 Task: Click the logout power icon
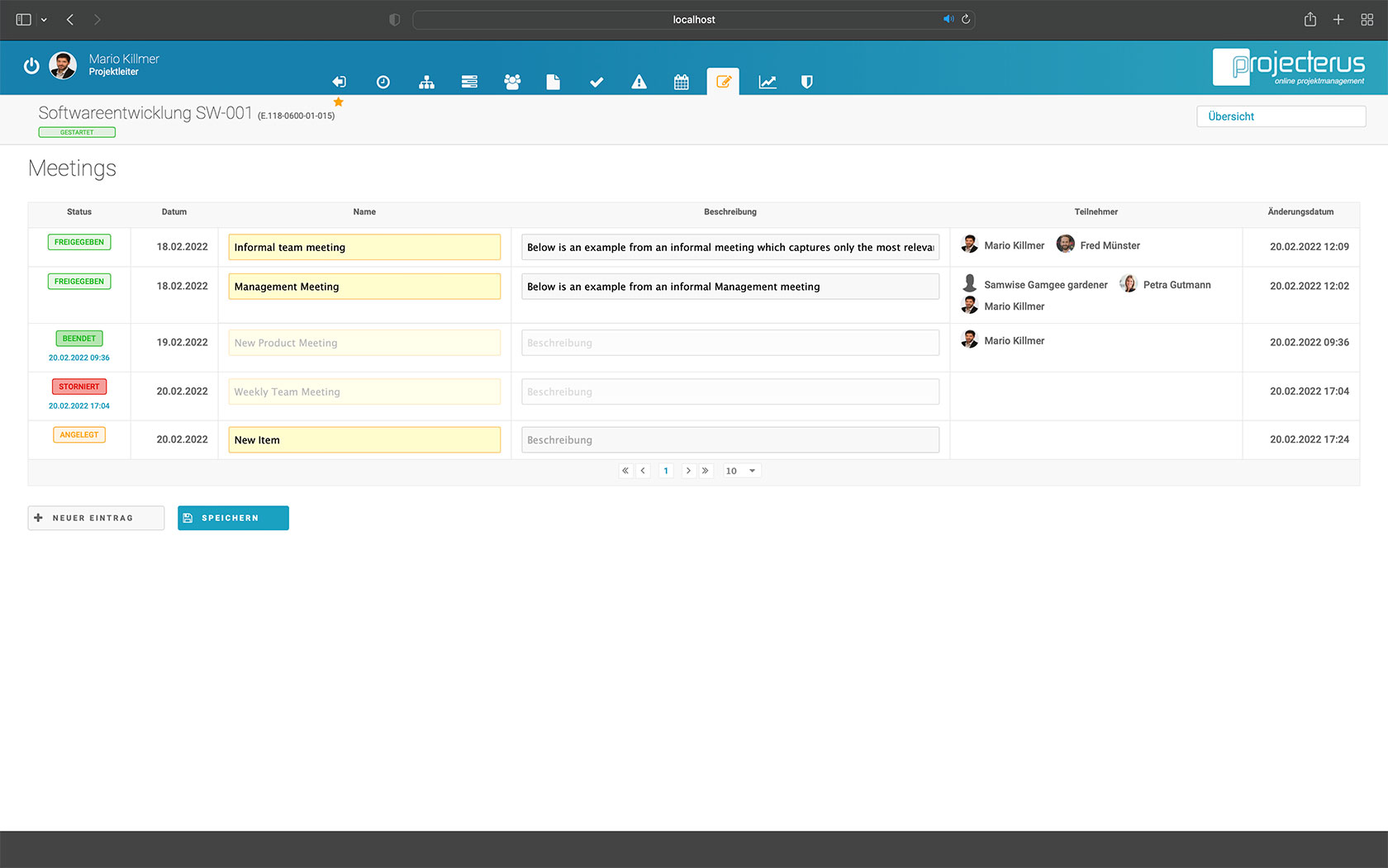tap(31, 66)
